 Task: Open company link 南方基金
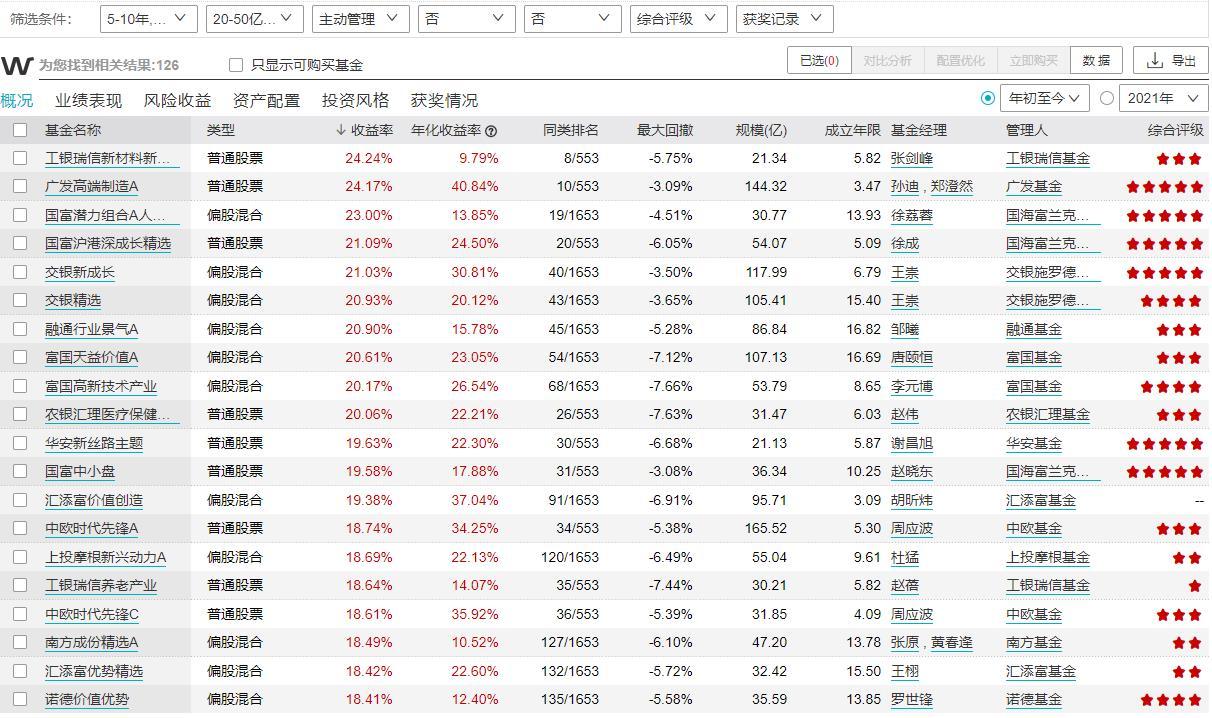[1034, 642]
